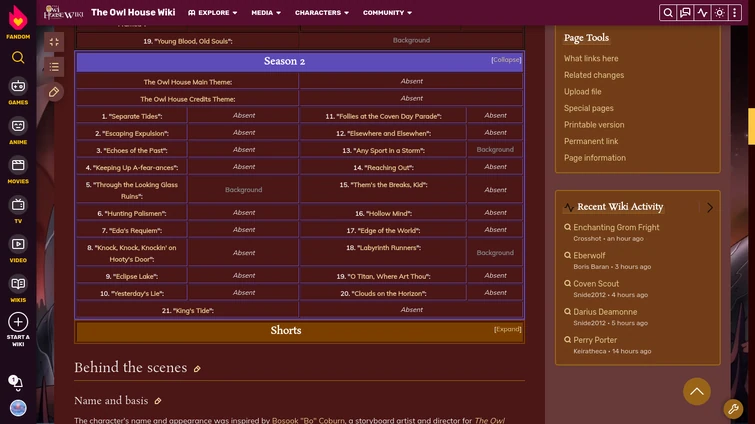Screen dimensions: 755x424
Task: Open the Eberwolf activity entry
Action: point(589,256)
